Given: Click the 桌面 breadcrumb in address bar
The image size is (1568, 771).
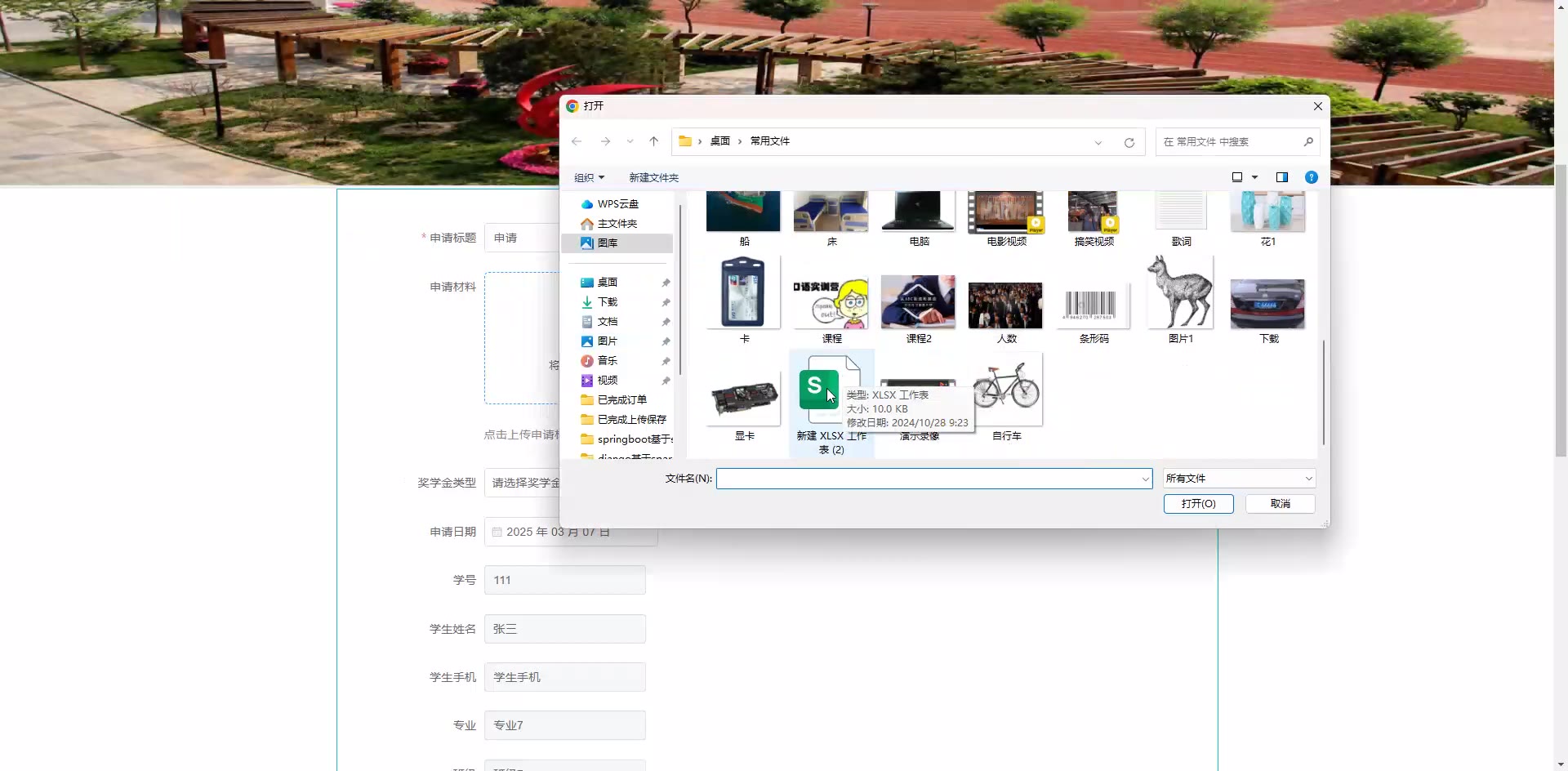Looking at the screenshot, I should pos(719,141).
